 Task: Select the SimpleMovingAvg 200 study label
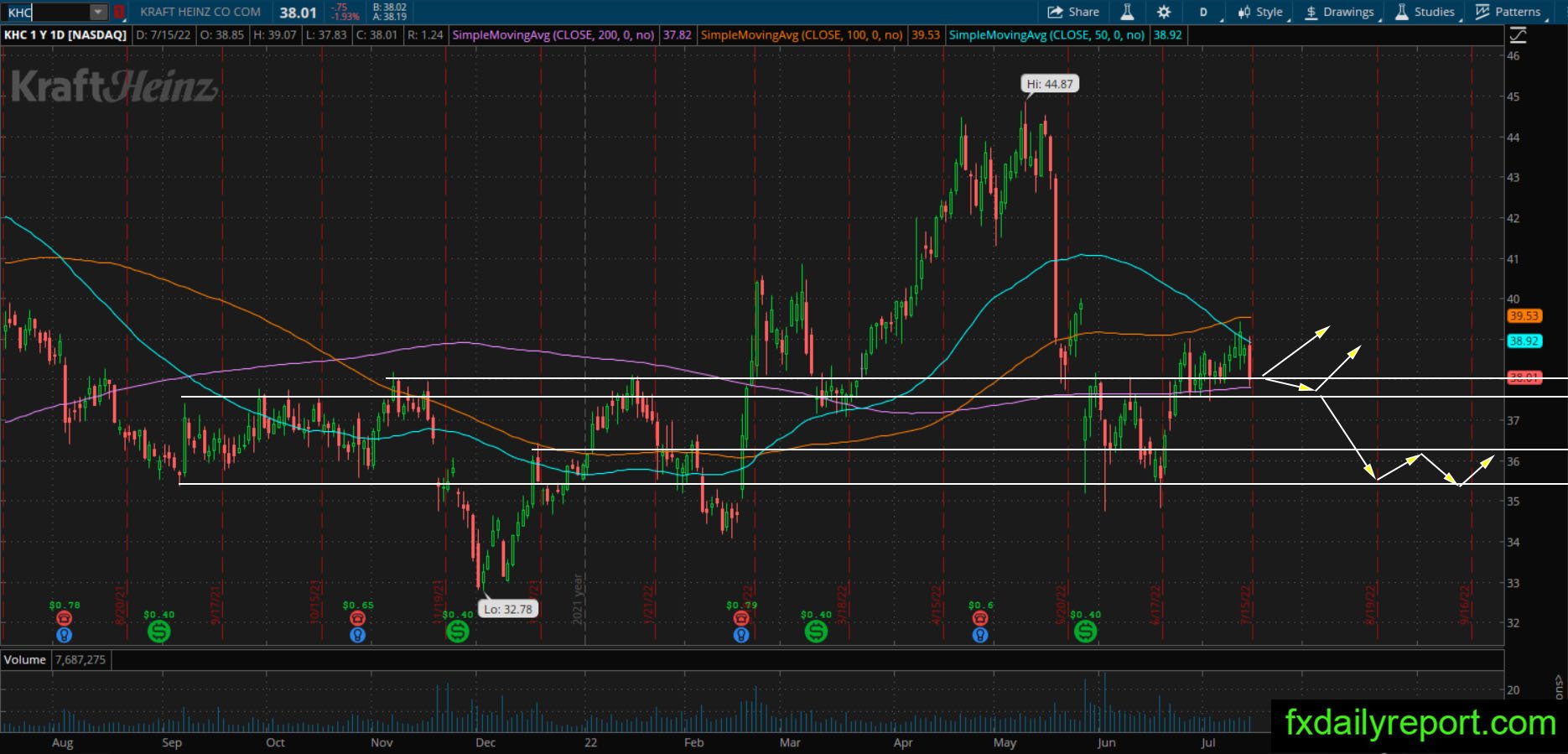click(x=553, y=35)
